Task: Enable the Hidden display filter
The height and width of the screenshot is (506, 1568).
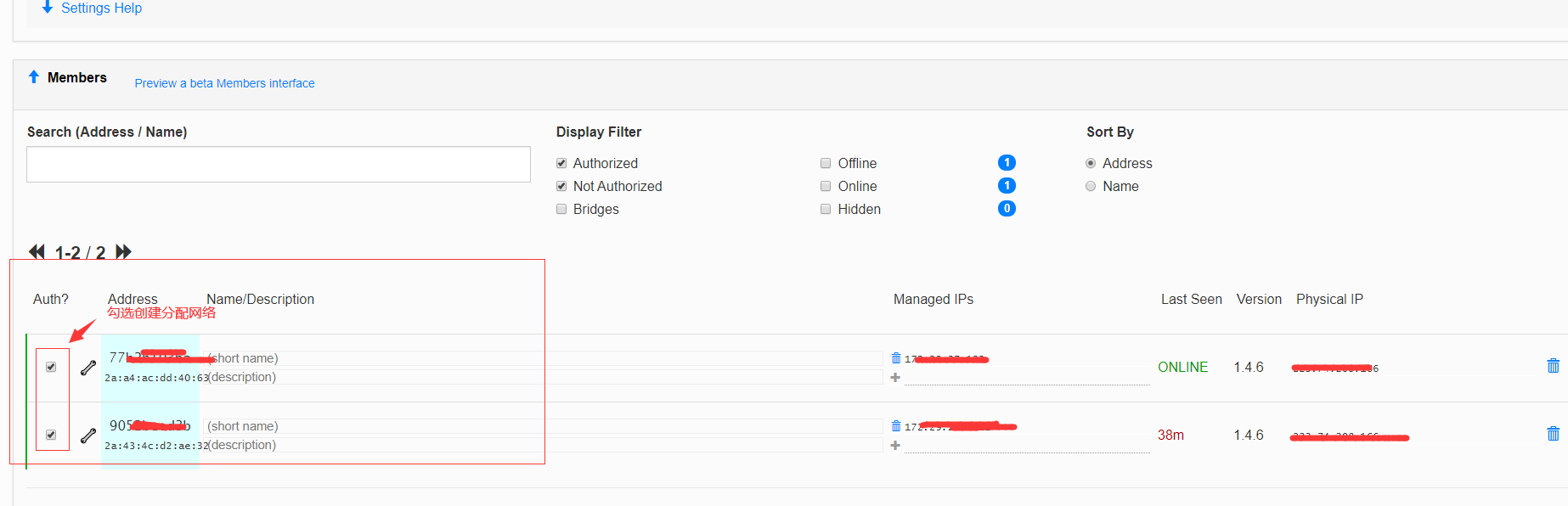Action: pyautogui.click(x=826, y=209)
